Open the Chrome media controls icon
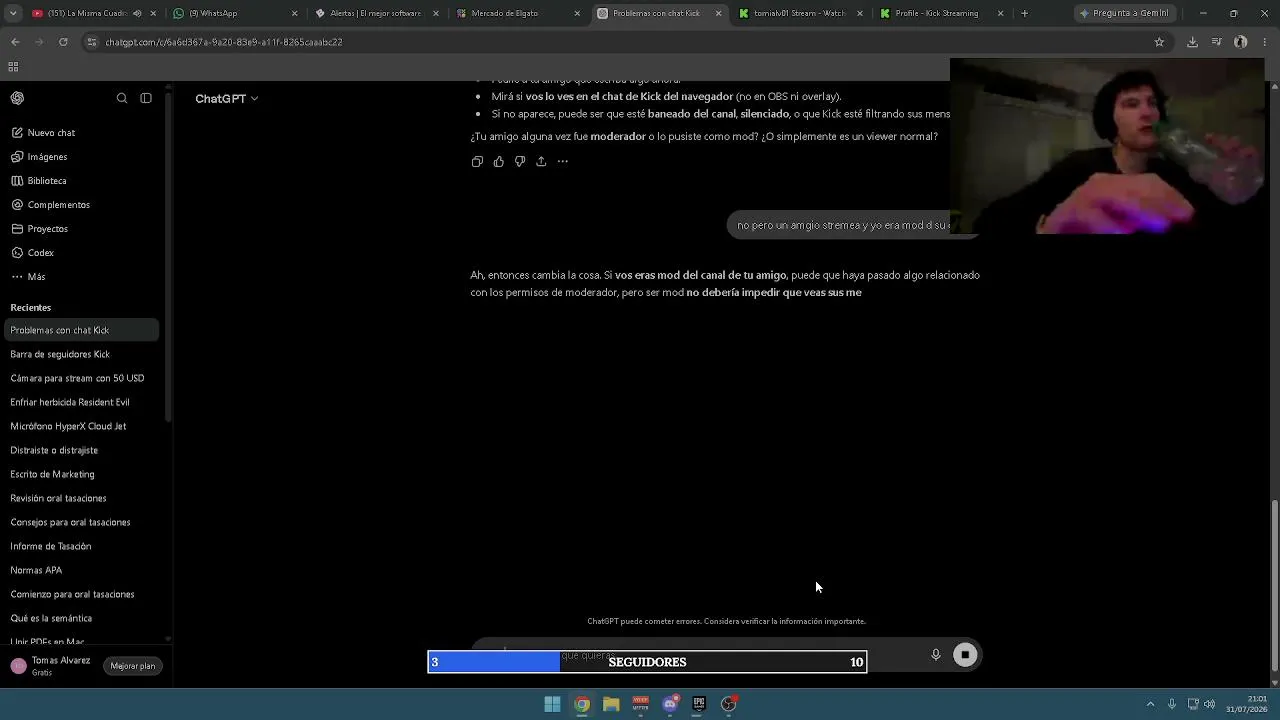1280x720 pixels. tap(1216, 42)
